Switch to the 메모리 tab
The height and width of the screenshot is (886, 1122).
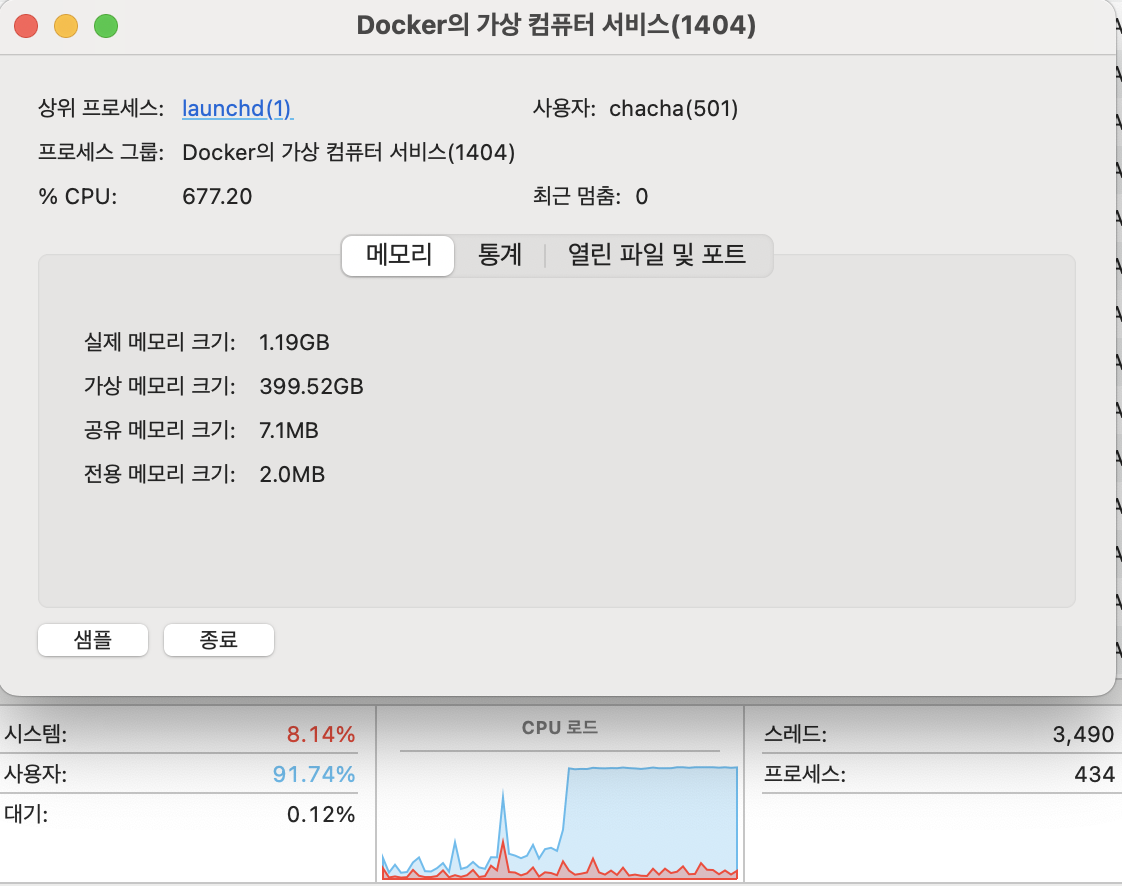tap(399, 255)
